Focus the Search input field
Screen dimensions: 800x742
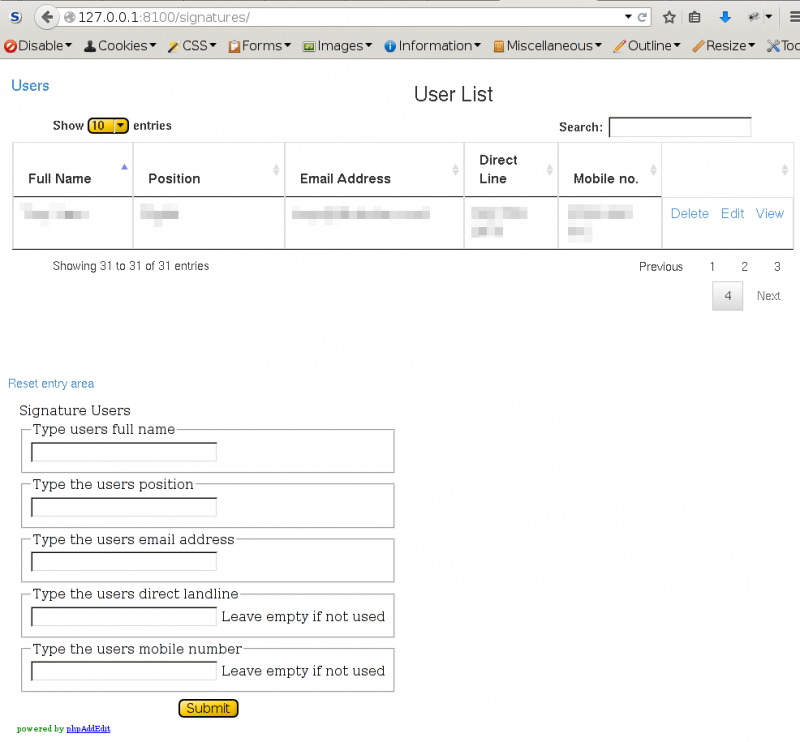pos(679,127)
